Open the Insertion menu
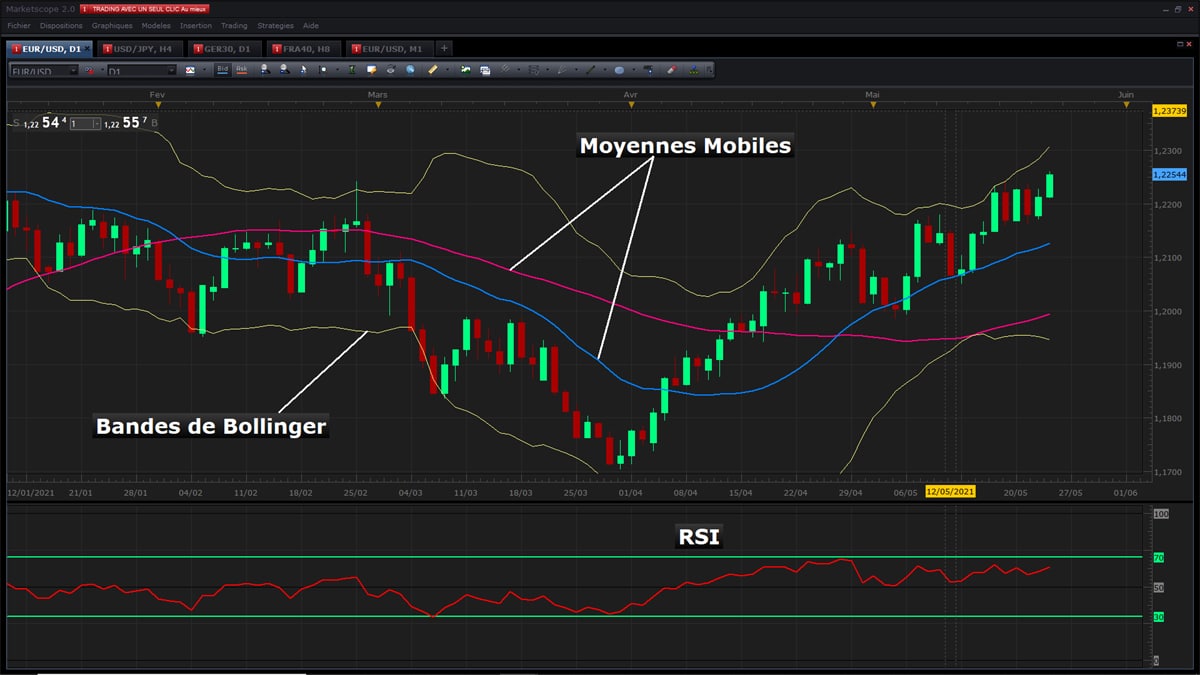1200x675 pixels. click(x=196, y=25)
